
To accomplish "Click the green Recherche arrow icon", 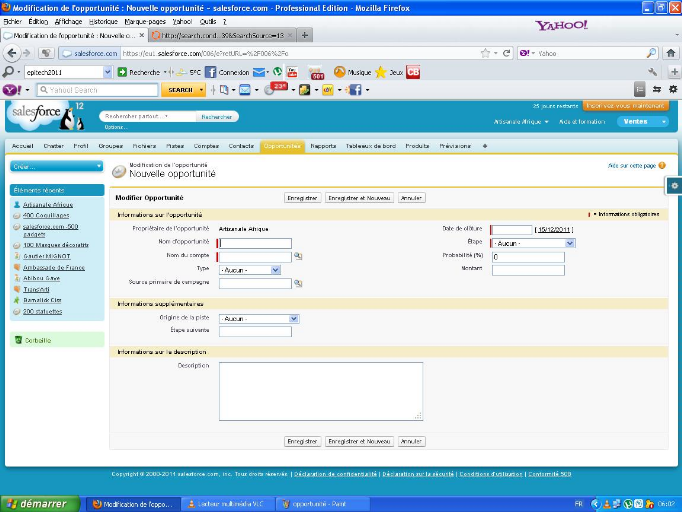I will click(122, 72).
